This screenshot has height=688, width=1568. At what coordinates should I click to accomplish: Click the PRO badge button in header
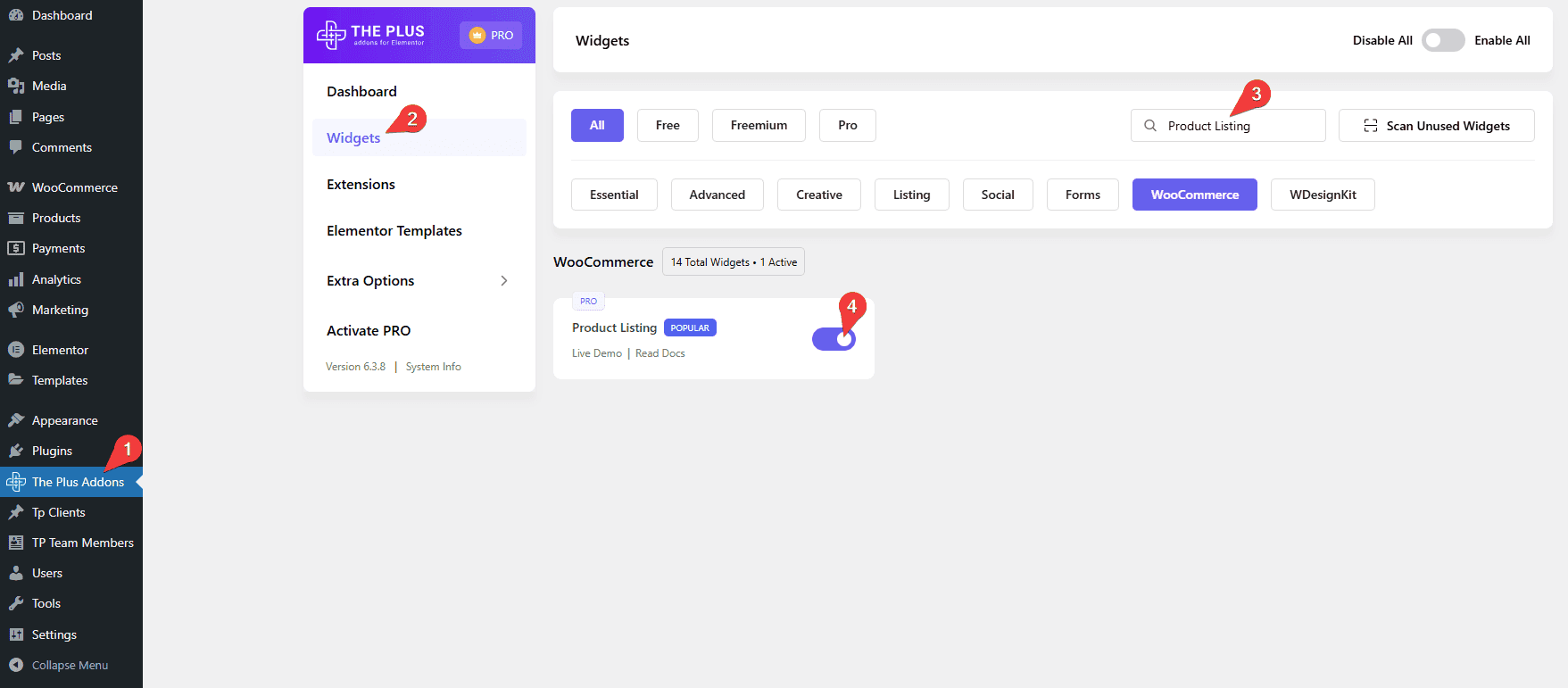[491, 35]
